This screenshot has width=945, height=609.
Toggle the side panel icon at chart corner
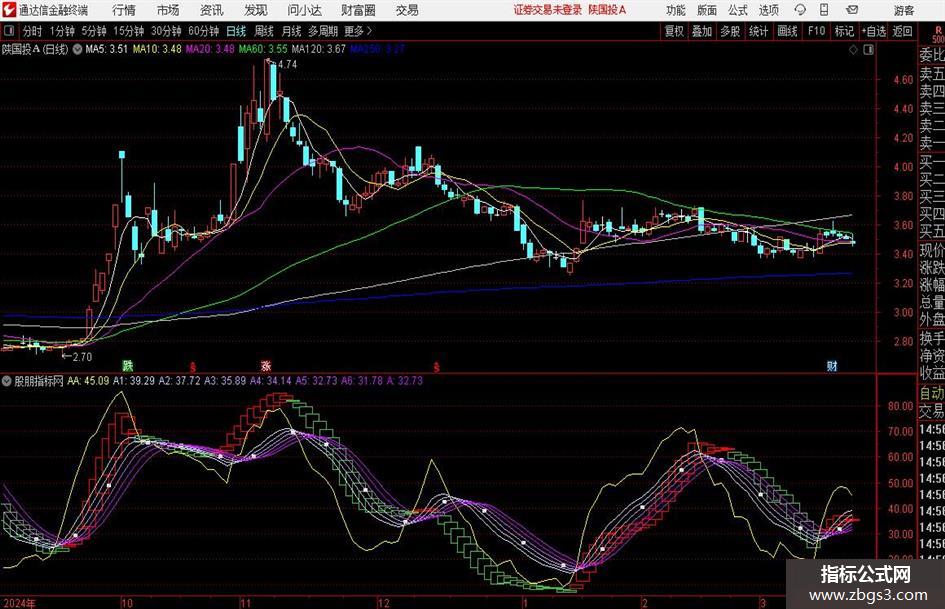868,50
